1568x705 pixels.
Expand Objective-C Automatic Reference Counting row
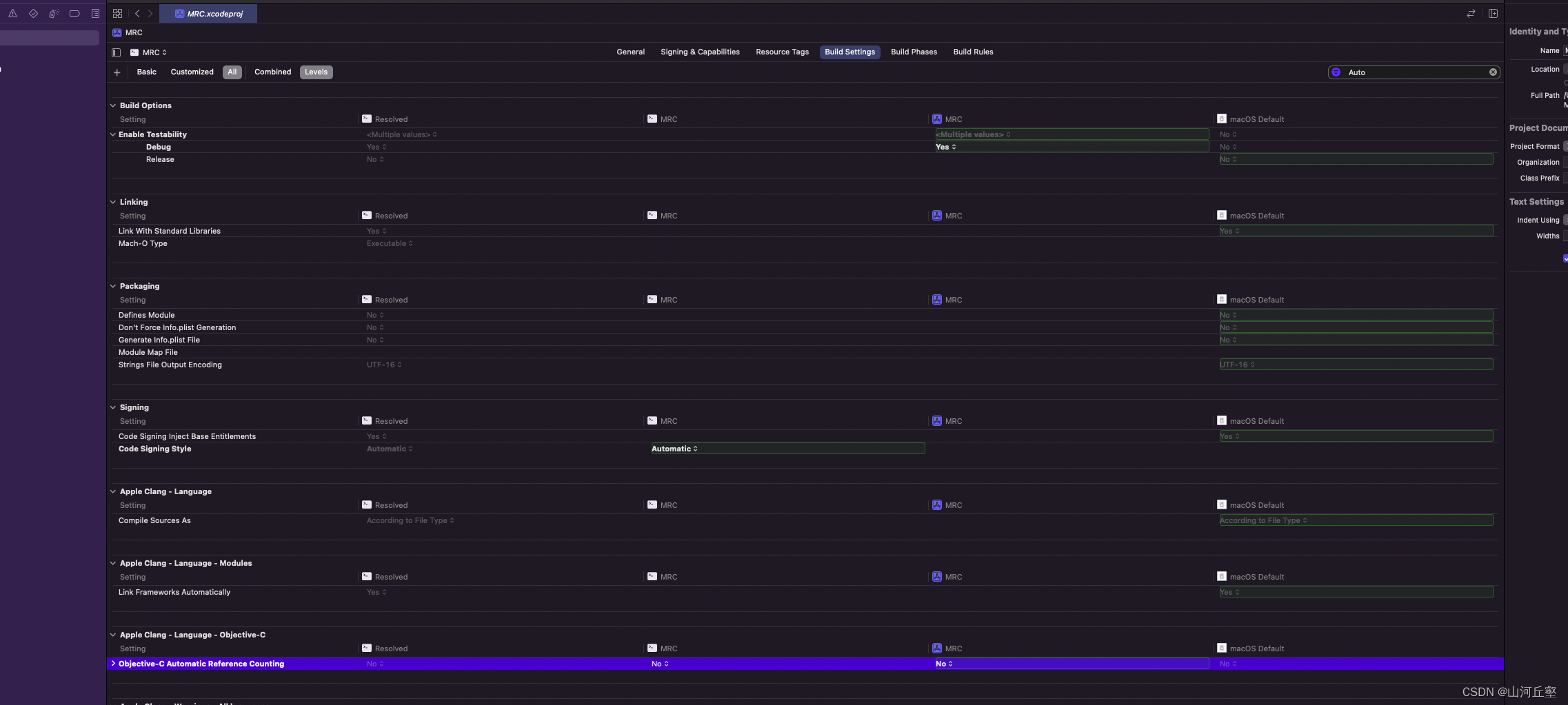[x=113, y=664]
